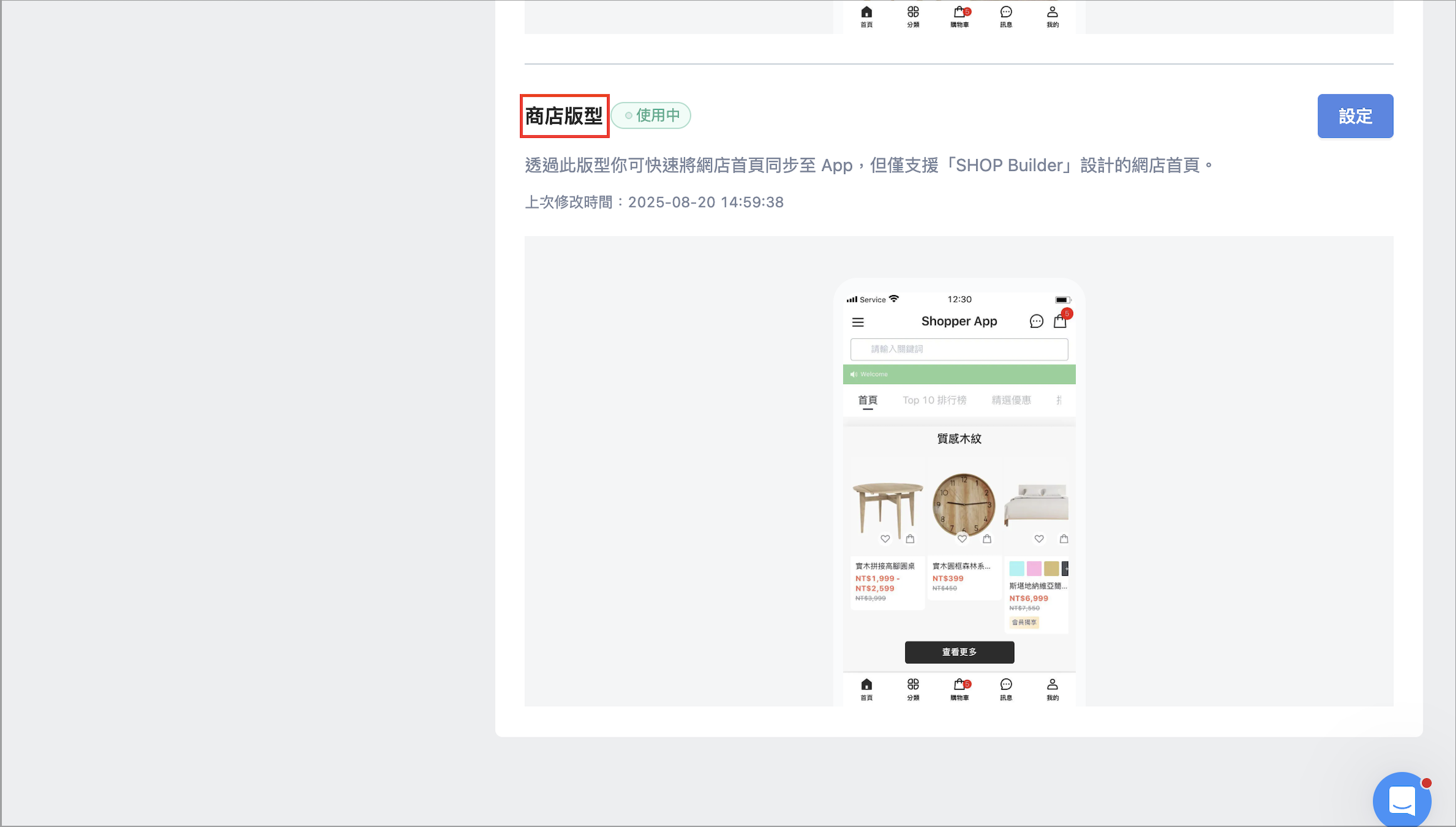Screen dimensions: 1456x827
Task: Click the black 查看更多 button
Action: 959,652
